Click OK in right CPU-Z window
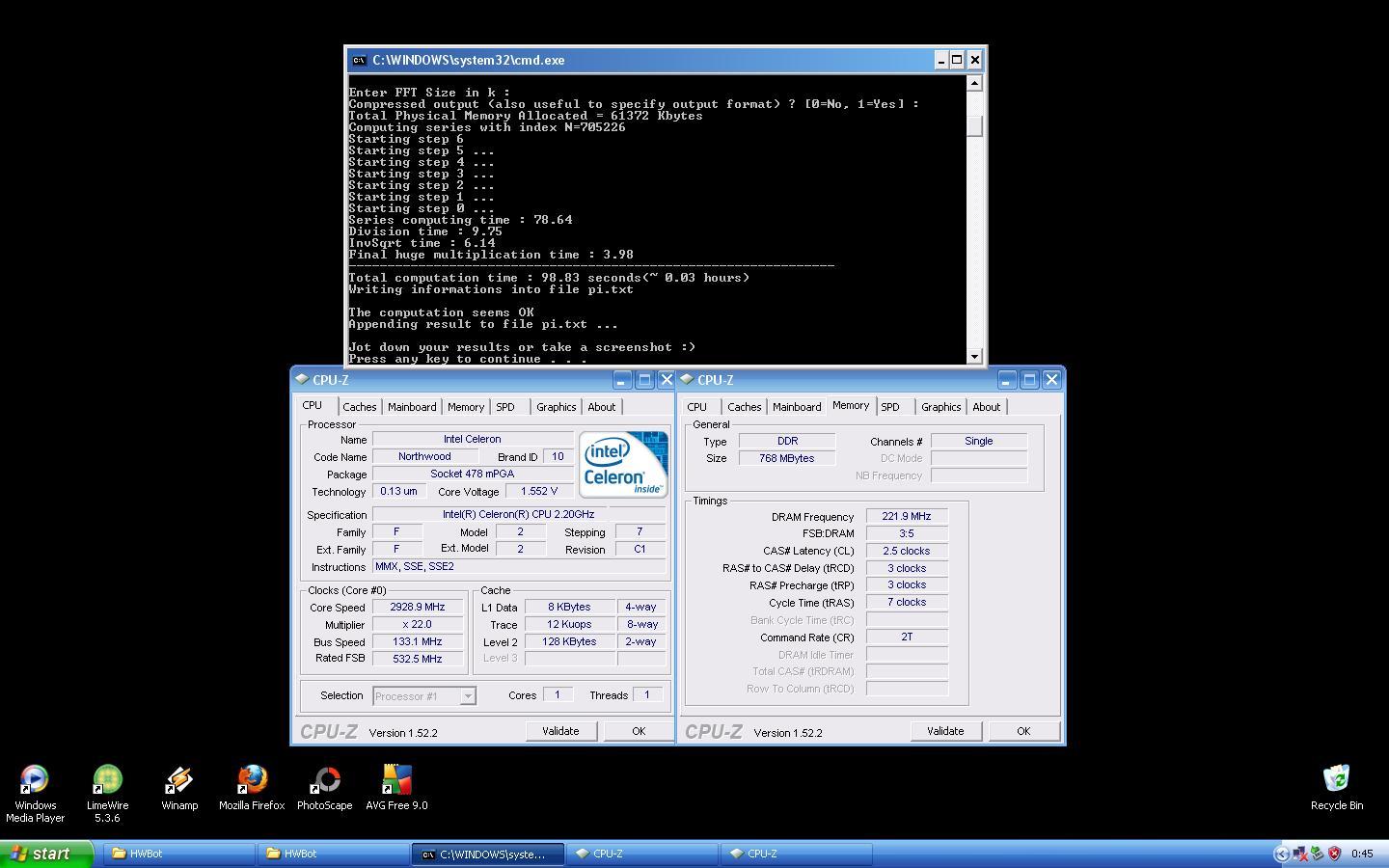 pos(1023,731)
